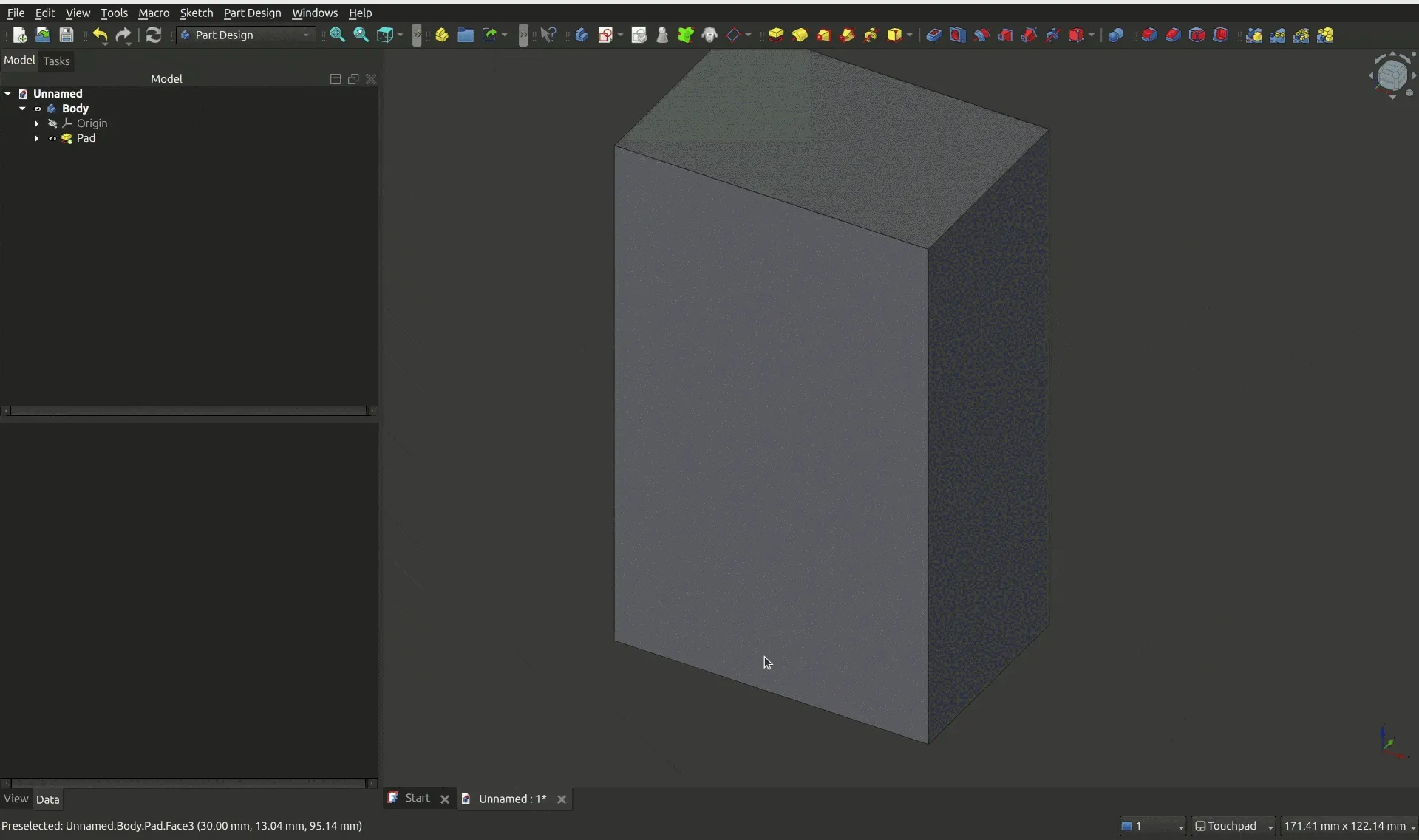Open the File menu
This screenshot has width=1419, height=840.
coord(16,13)
